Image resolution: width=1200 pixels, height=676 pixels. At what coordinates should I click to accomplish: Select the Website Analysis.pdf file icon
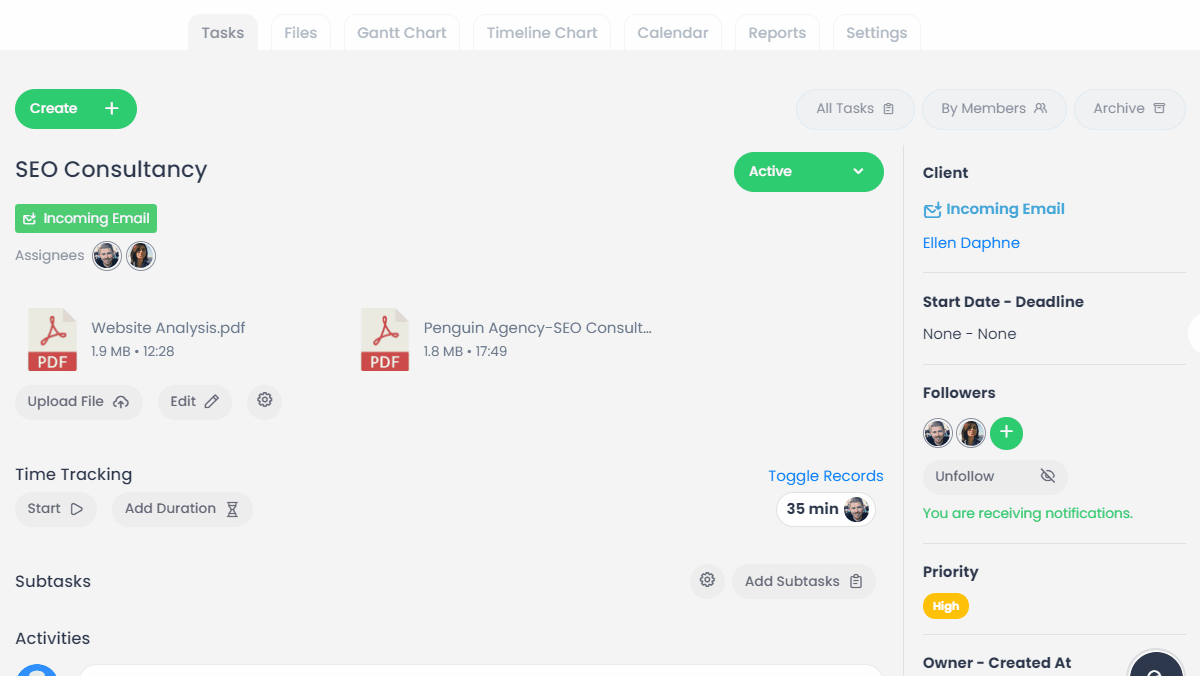pos(52,340)
